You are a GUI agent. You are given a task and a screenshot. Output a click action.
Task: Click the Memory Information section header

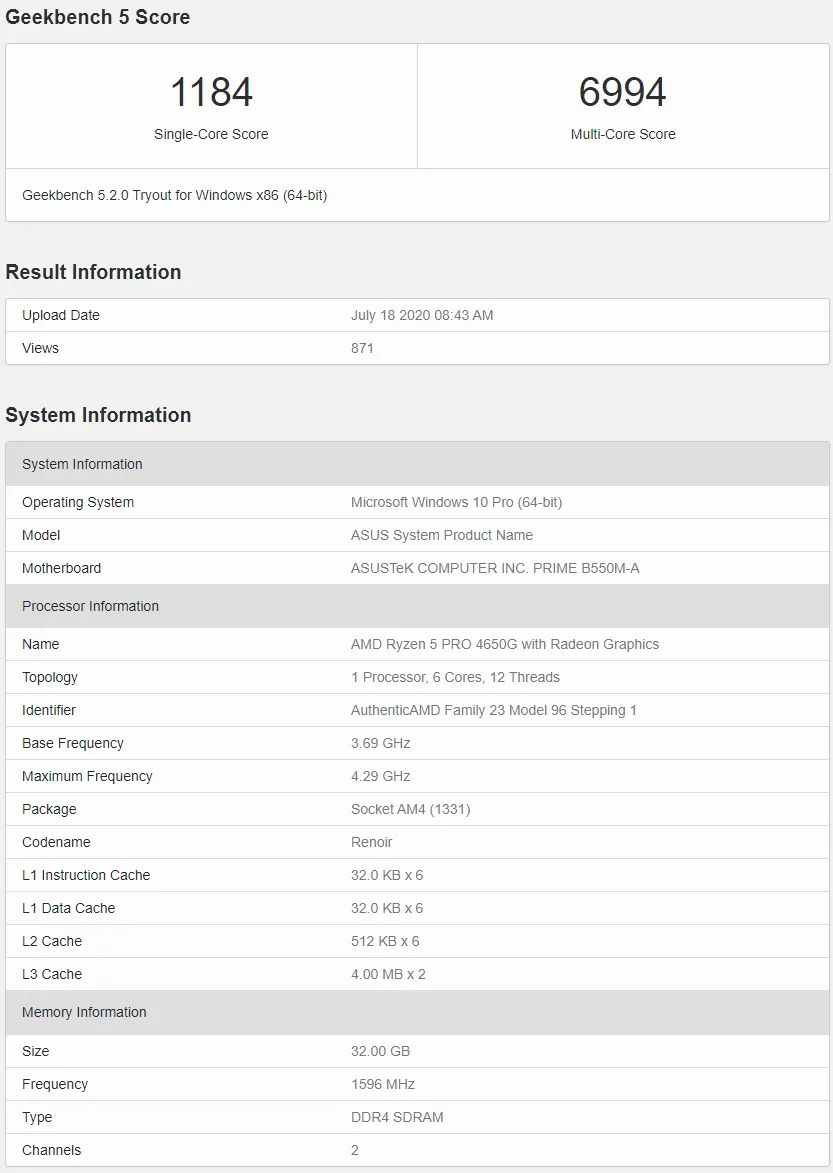417,1012
